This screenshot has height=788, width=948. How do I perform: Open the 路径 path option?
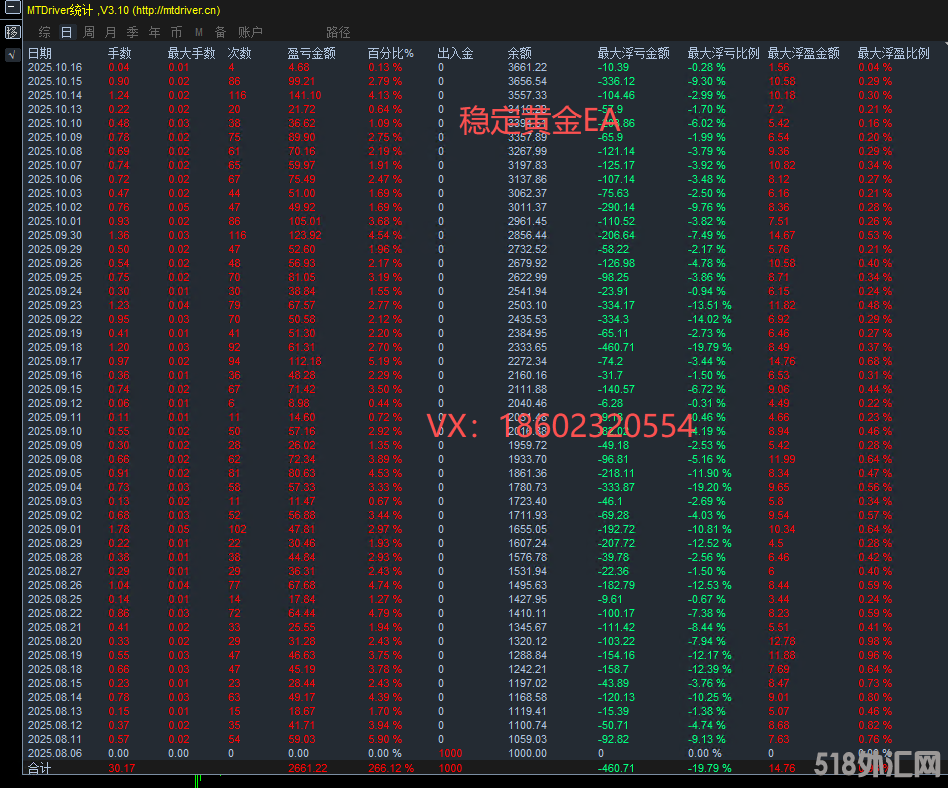pyautogui.click(x=338, y=31)
